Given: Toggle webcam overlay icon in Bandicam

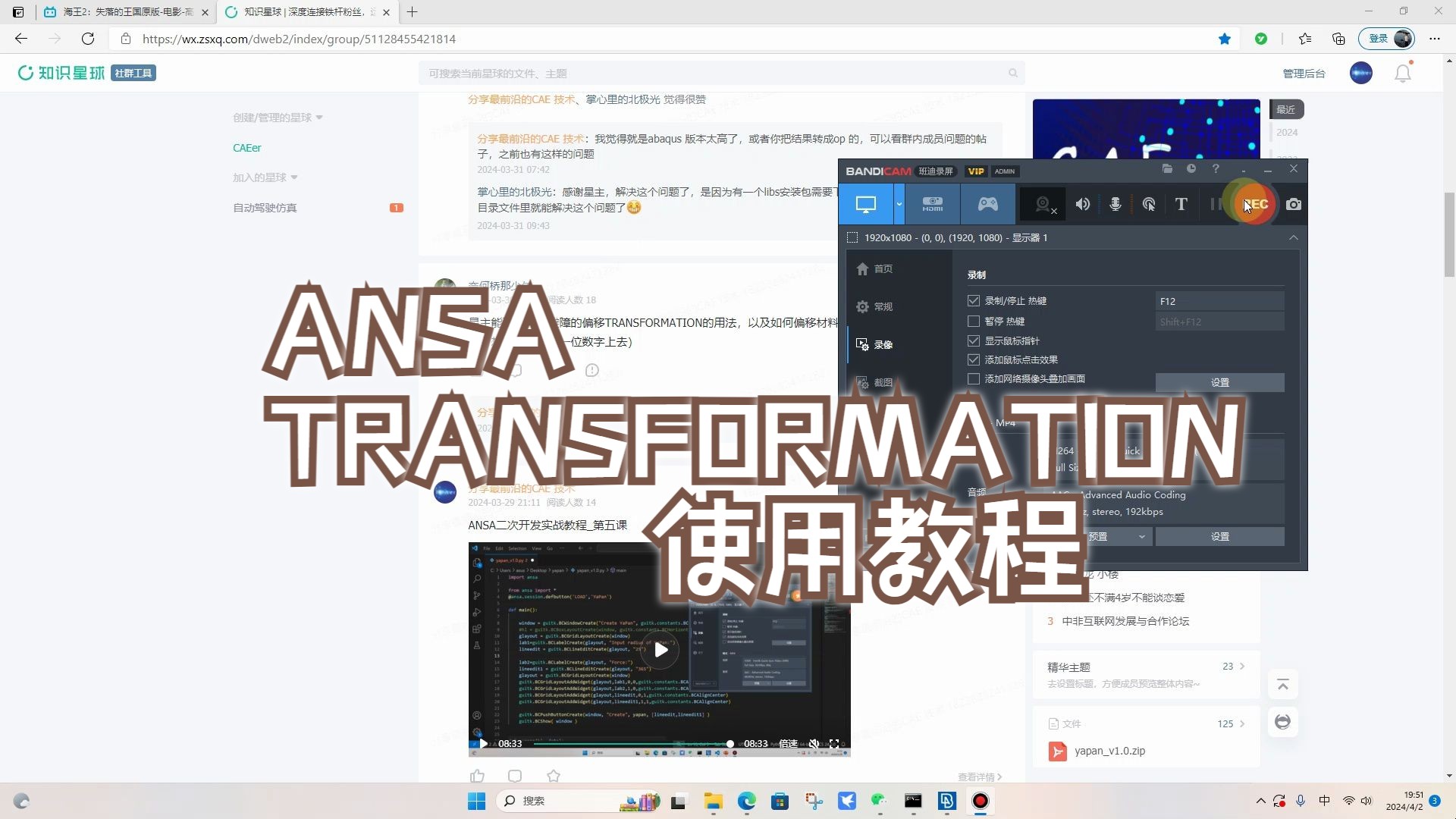Looking at the screenshot, I should 1043,204.
